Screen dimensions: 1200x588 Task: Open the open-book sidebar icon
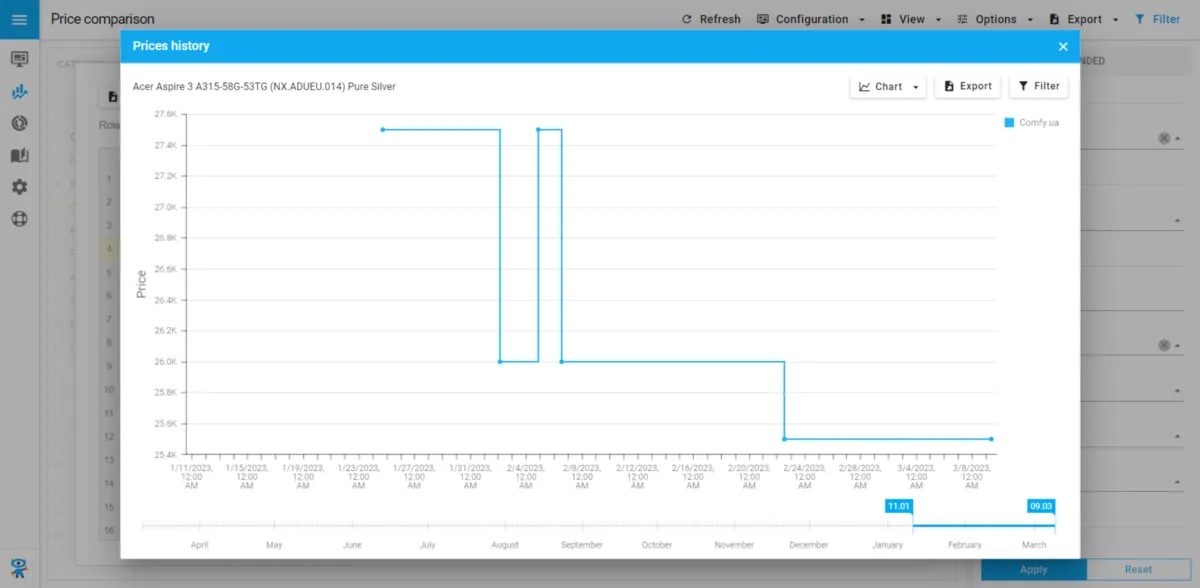tap(19, 155)
